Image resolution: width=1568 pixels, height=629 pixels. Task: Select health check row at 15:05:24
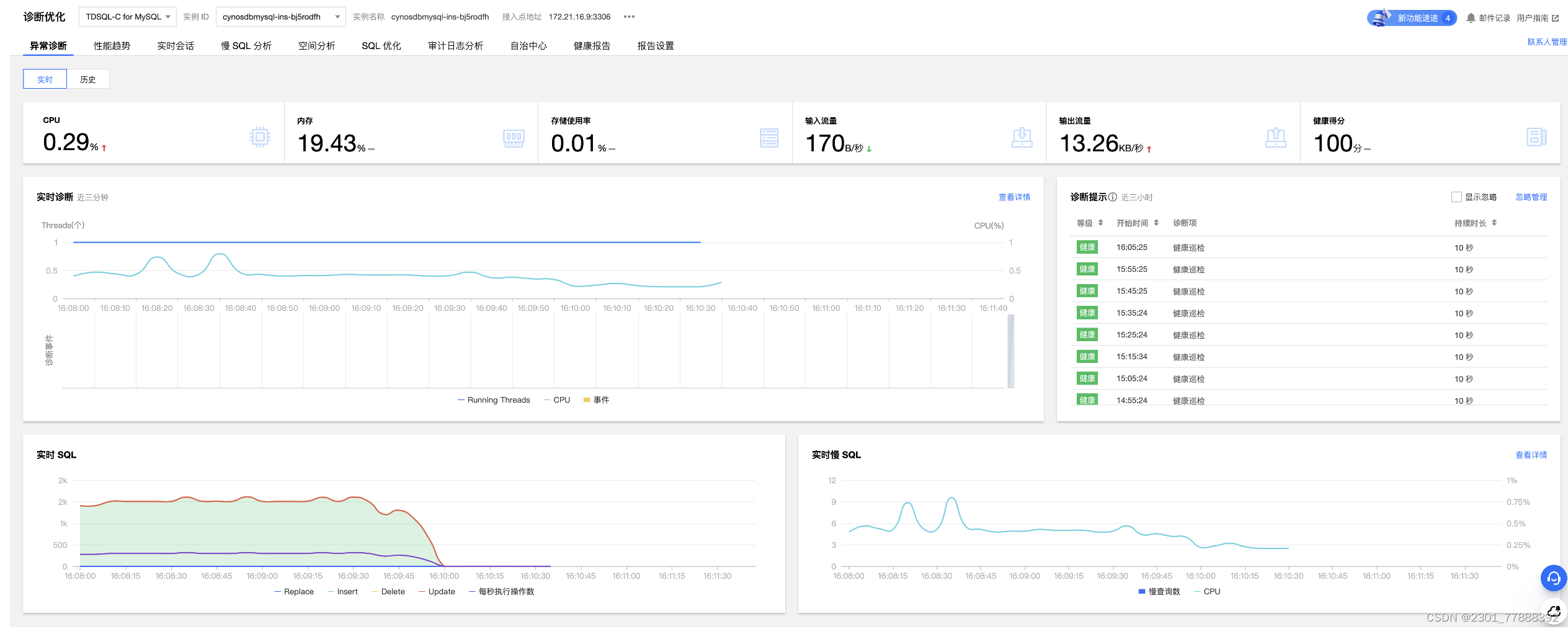1309,378
